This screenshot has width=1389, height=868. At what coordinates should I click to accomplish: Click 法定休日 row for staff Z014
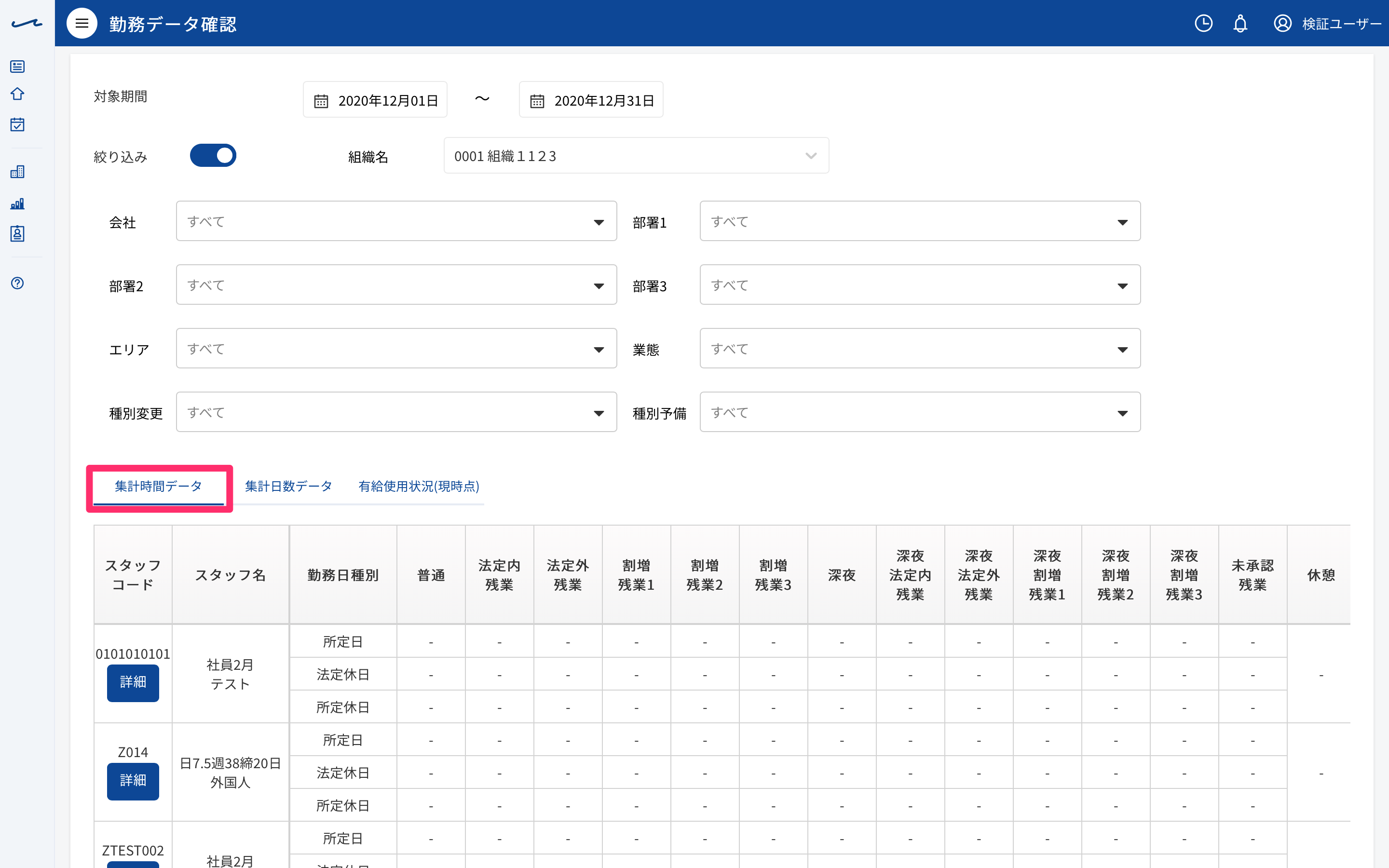[343, 773]
